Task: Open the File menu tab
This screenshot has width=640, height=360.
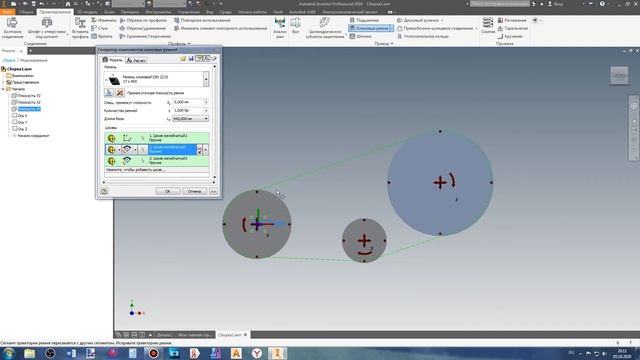Action: point(7,12)
